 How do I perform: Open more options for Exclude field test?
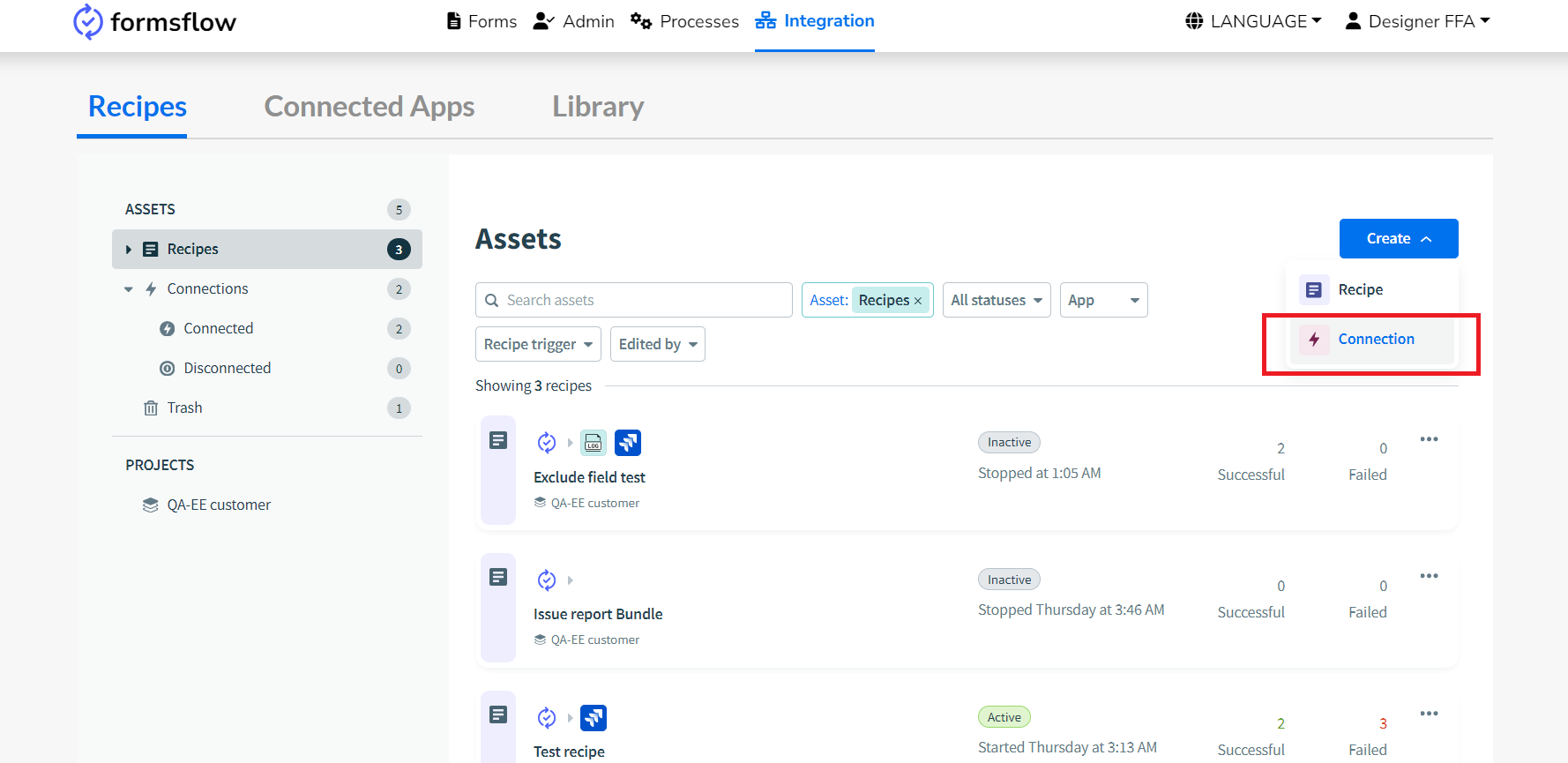pos(1430,439)
